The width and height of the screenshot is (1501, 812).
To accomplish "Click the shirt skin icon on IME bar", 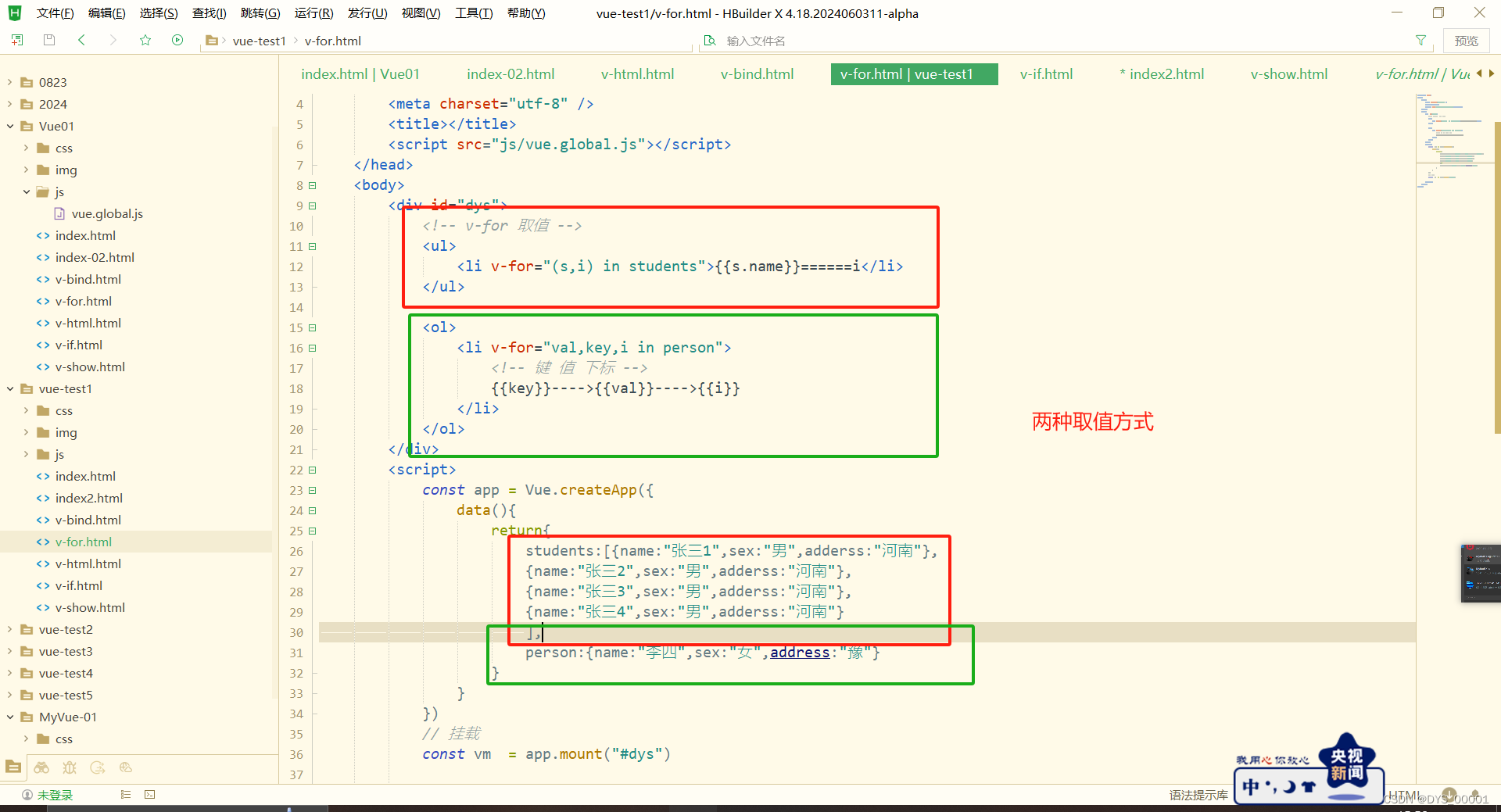I will pos(1308,786).
